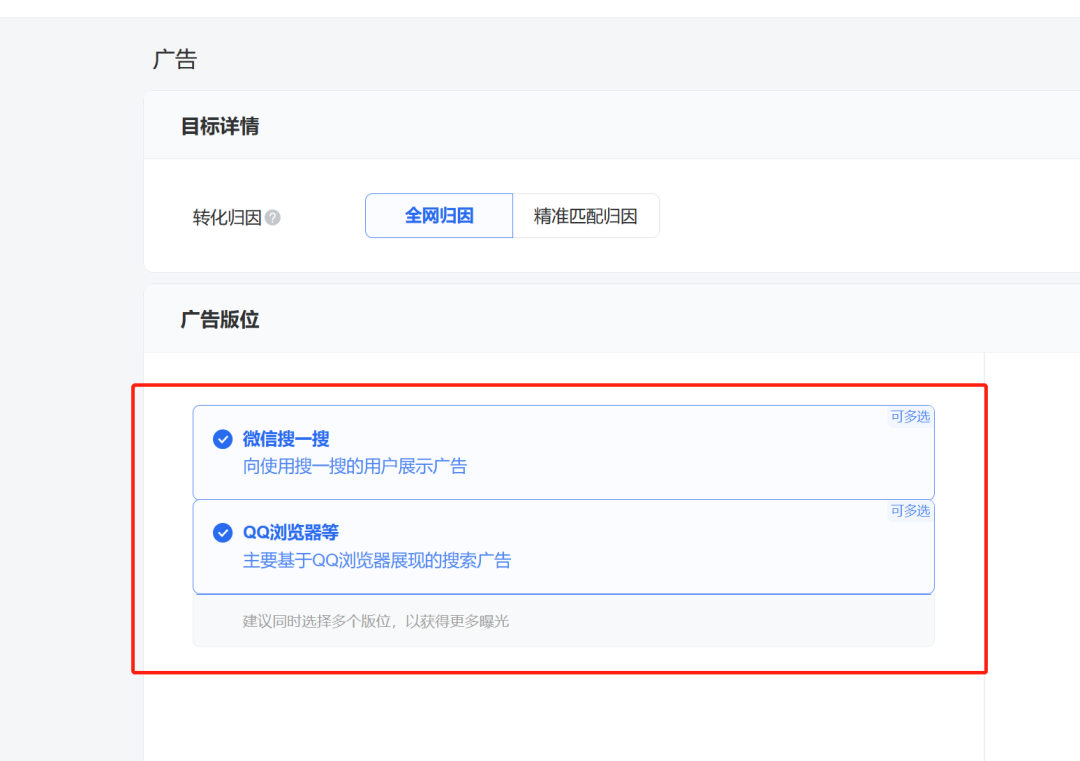Switch to 精准匹配归因 attribution option

coord(586,216)
